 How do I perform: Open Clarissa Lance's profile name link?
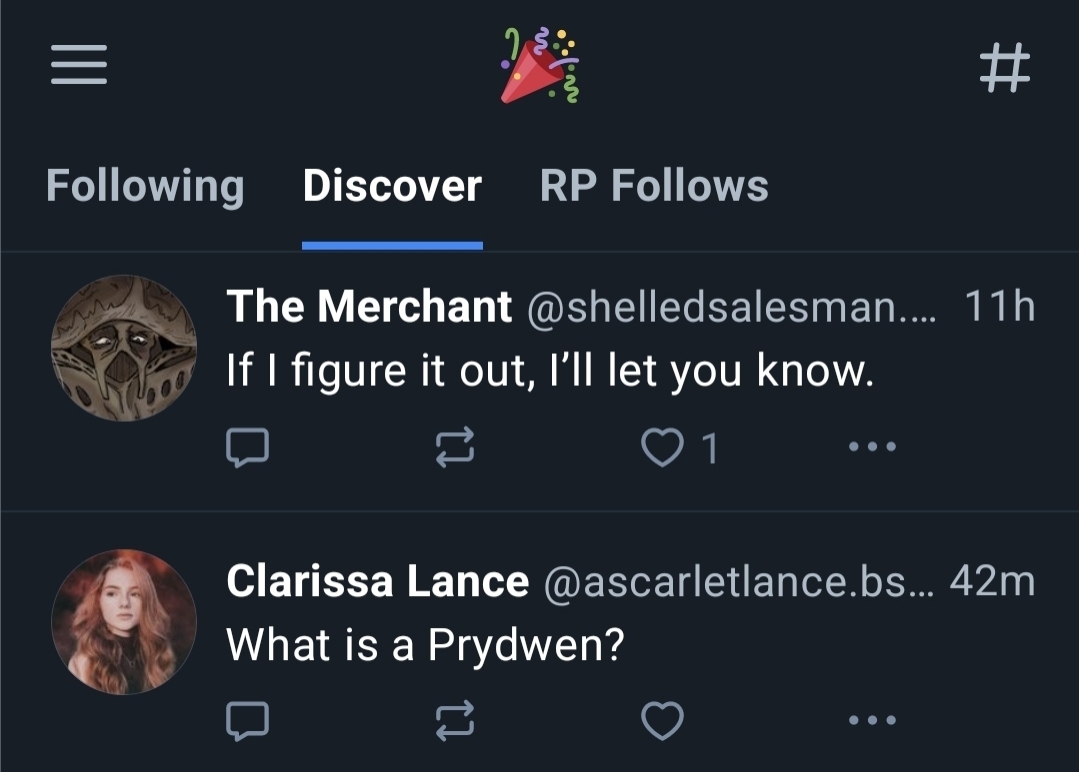377,581
